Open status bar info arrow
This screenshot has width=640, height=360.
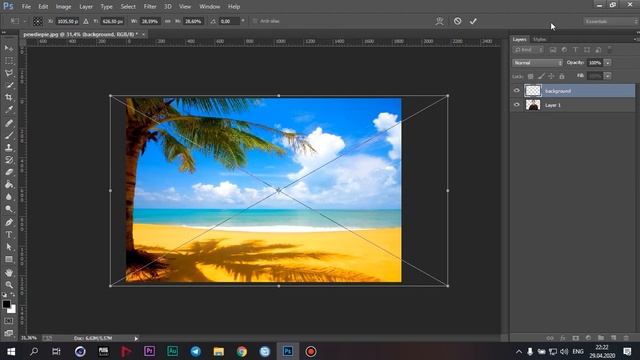pos(136,338)
